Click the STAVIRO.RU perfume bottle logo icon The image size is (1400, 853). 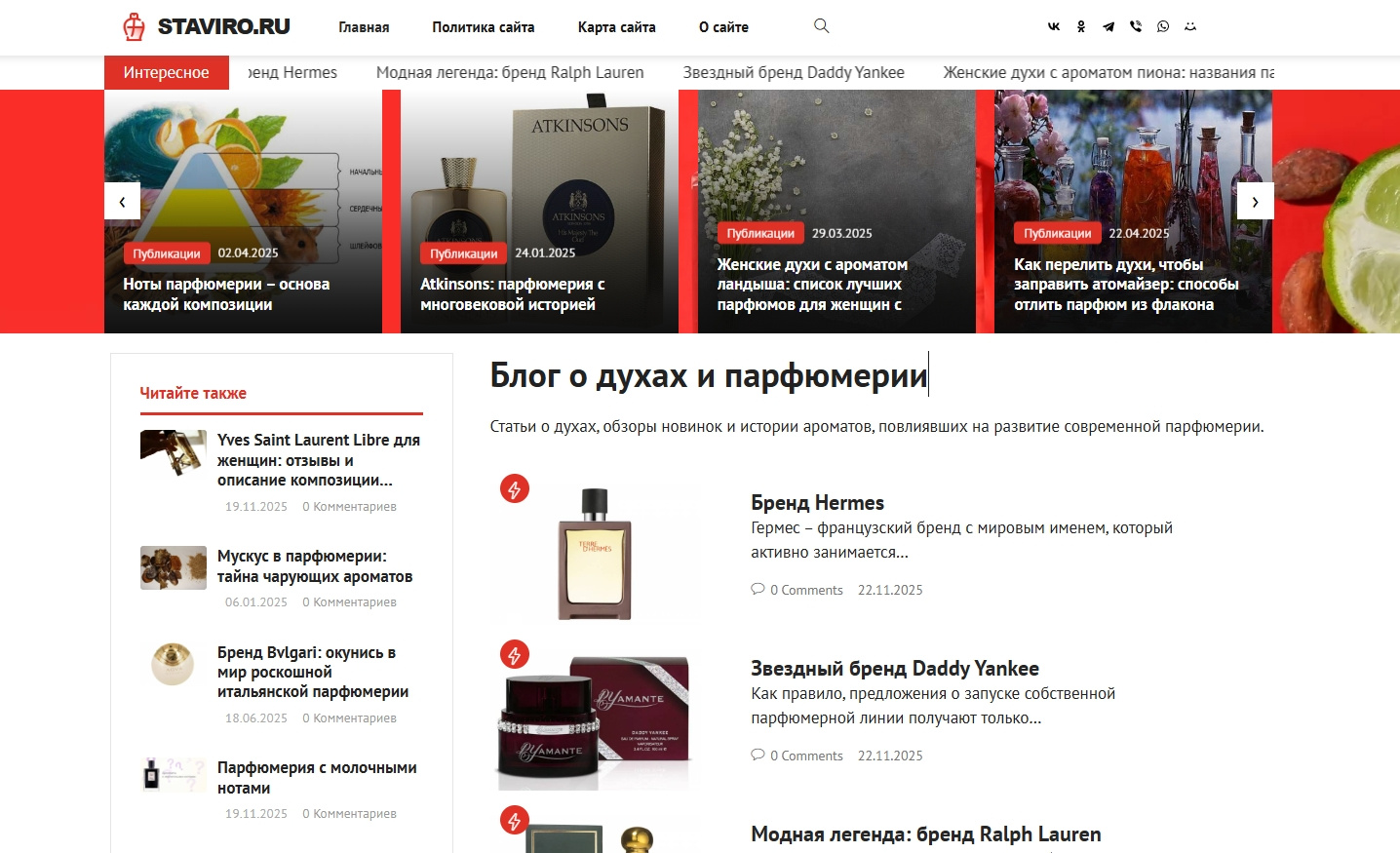(135, 26)
